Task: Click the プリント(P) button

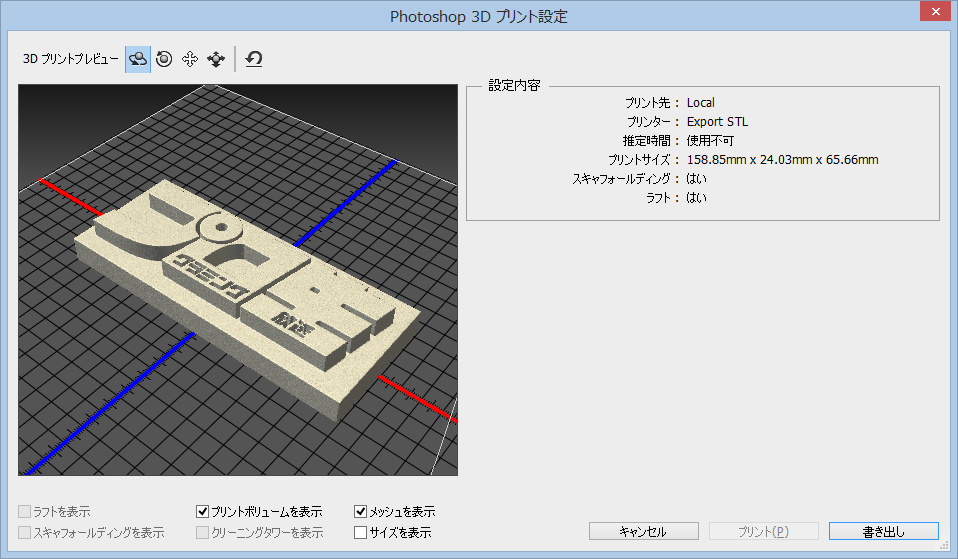Action: (764, 531)
